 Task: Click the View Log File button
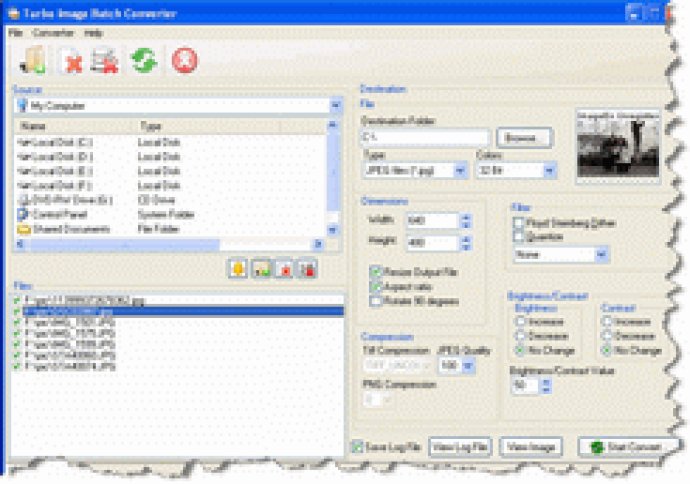point(459,447)
